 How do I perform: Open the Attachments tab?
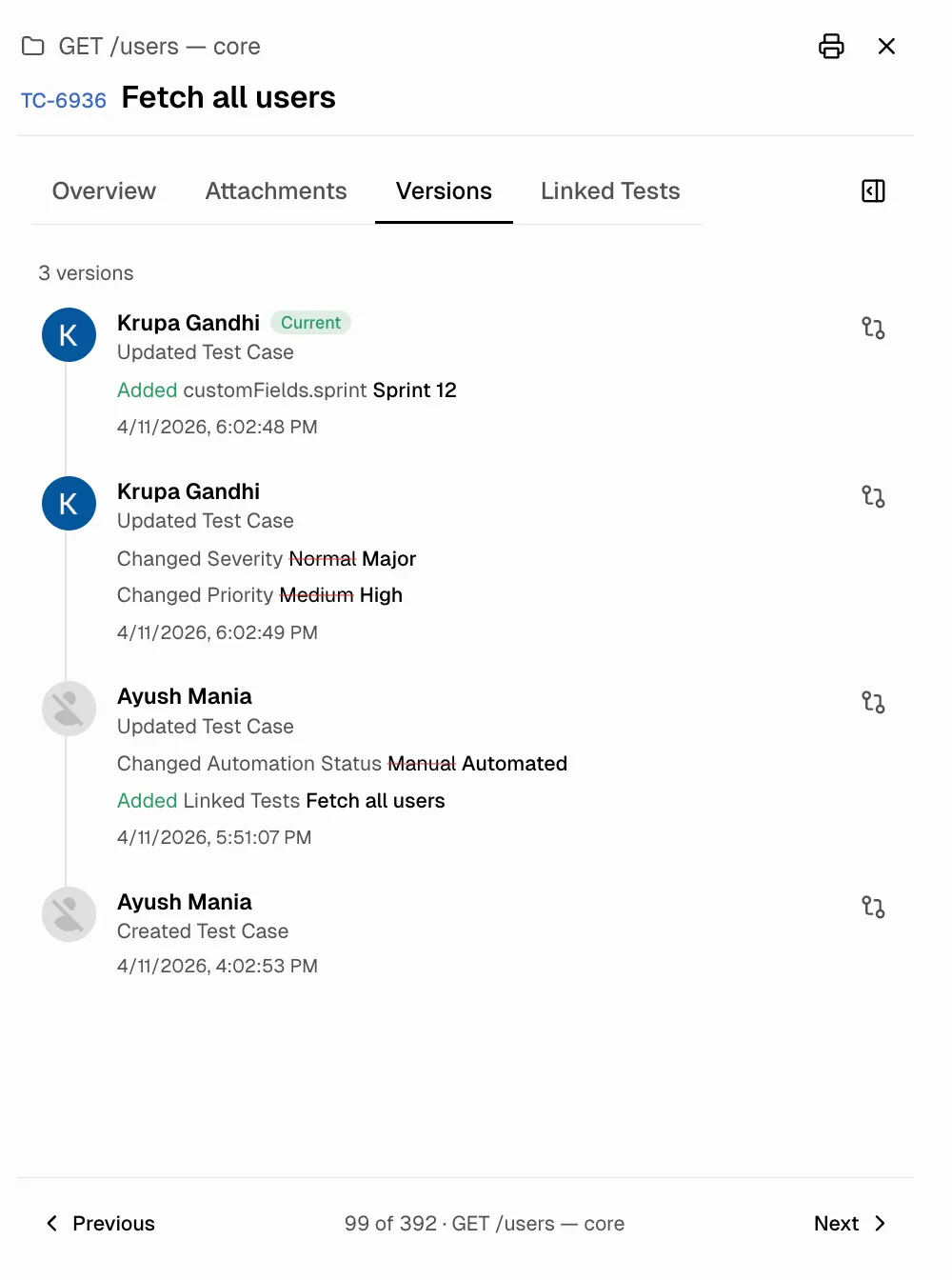pos(276,191)
